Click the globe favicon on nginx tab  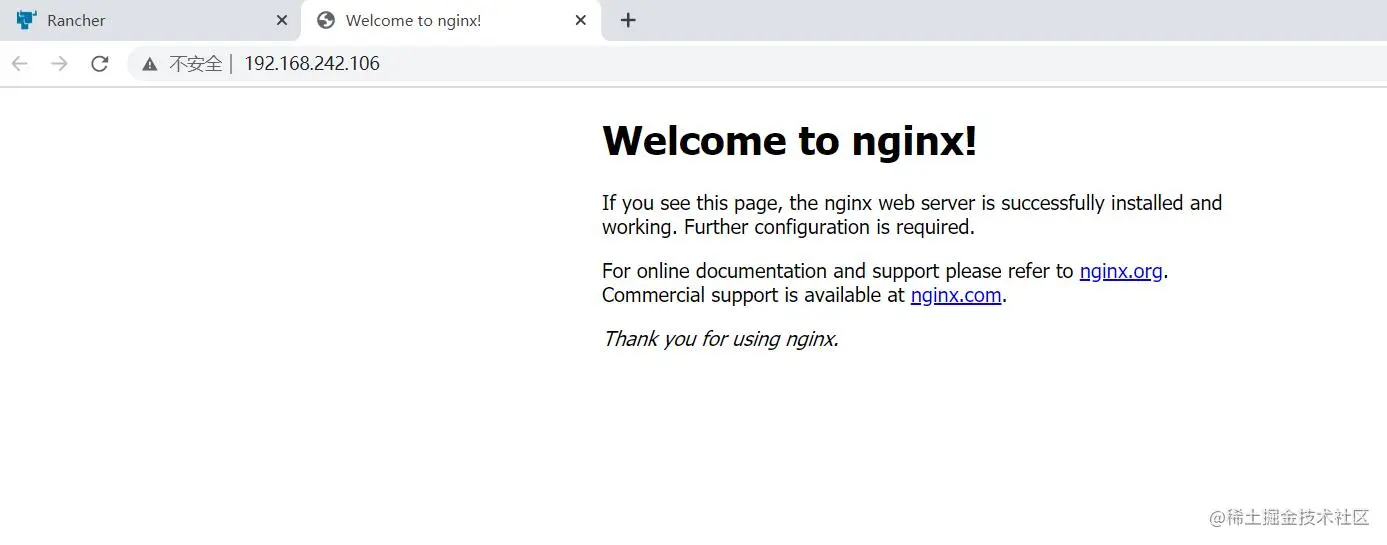click(325, 20)
